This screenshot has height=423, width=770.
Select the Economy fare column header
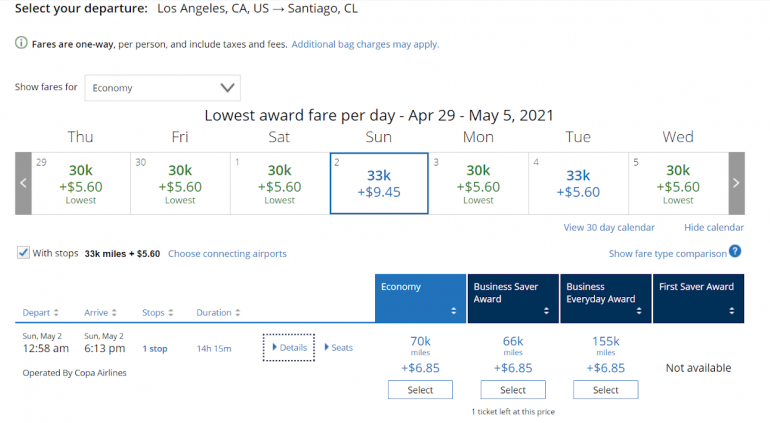(420, 299)
